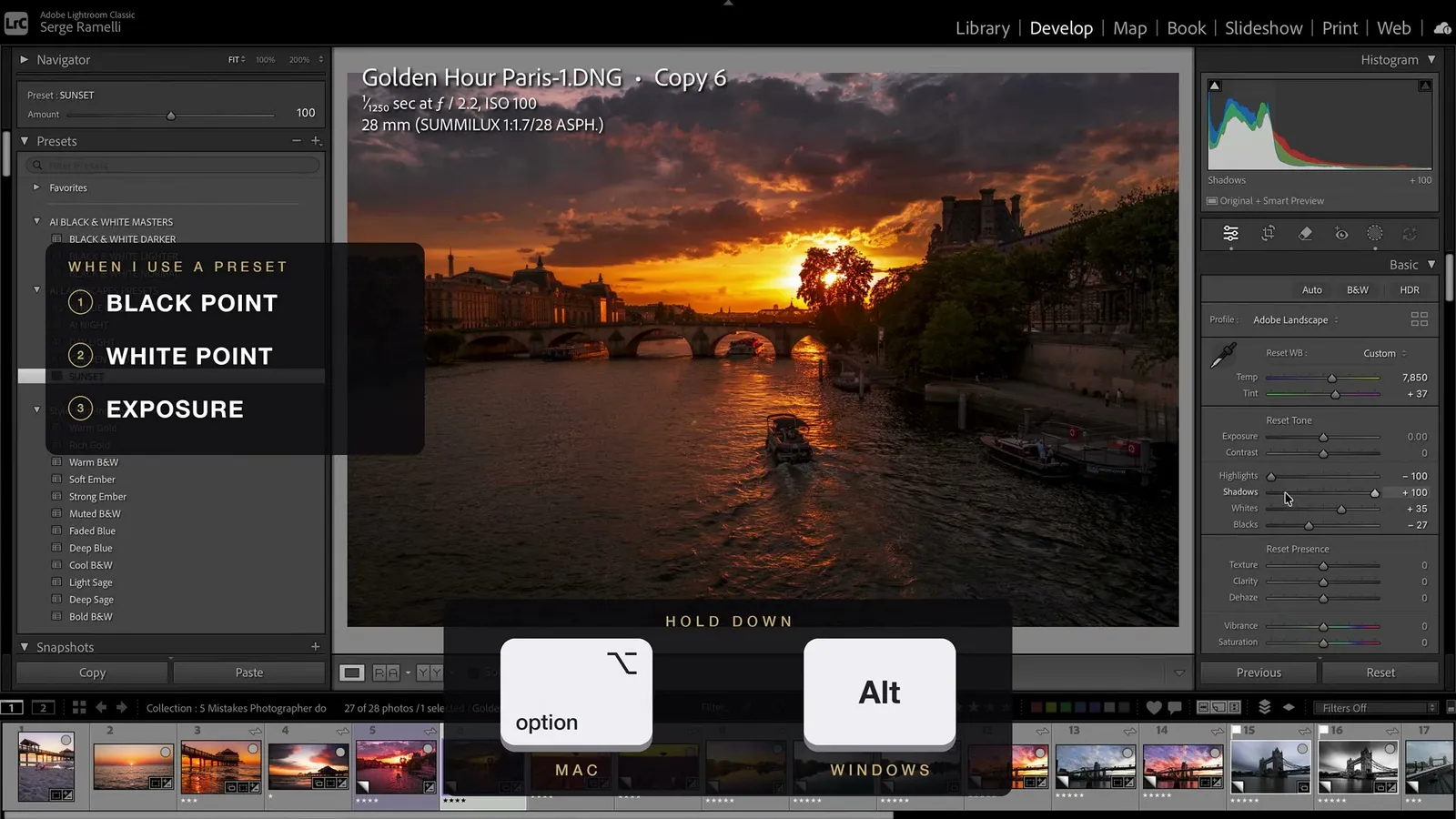1456x819 pixels.
Task: Switch to Loupe view in toolbar
Action: [351, 672]
